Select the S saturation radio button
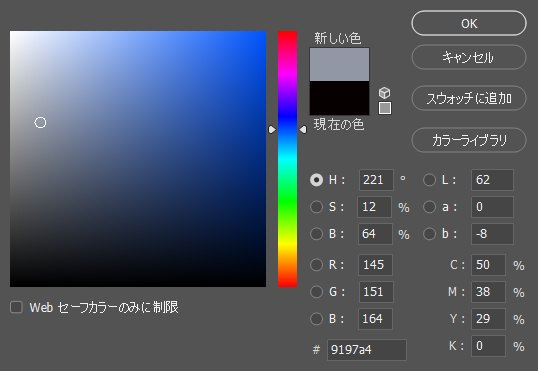538x371 pixels. (x=316, y=207)
